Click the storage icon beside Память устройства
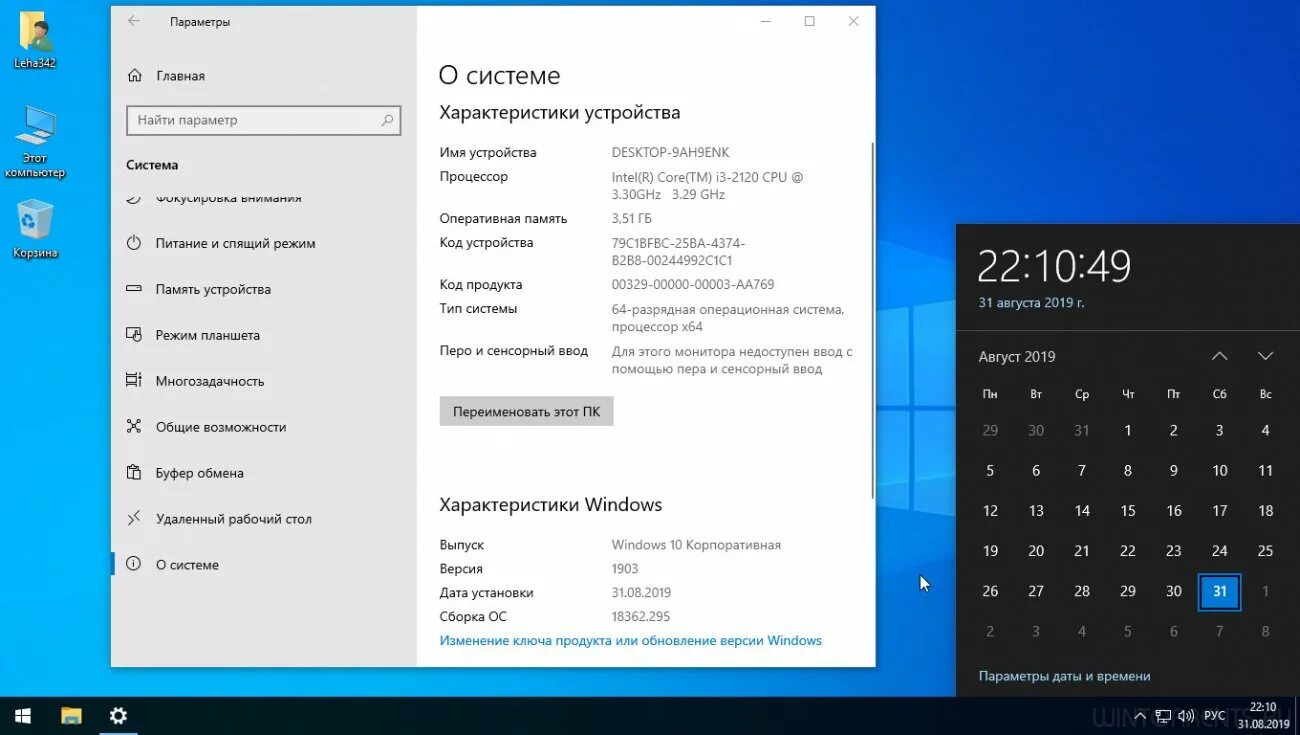The image size is (1300, 735). (134, 289)
